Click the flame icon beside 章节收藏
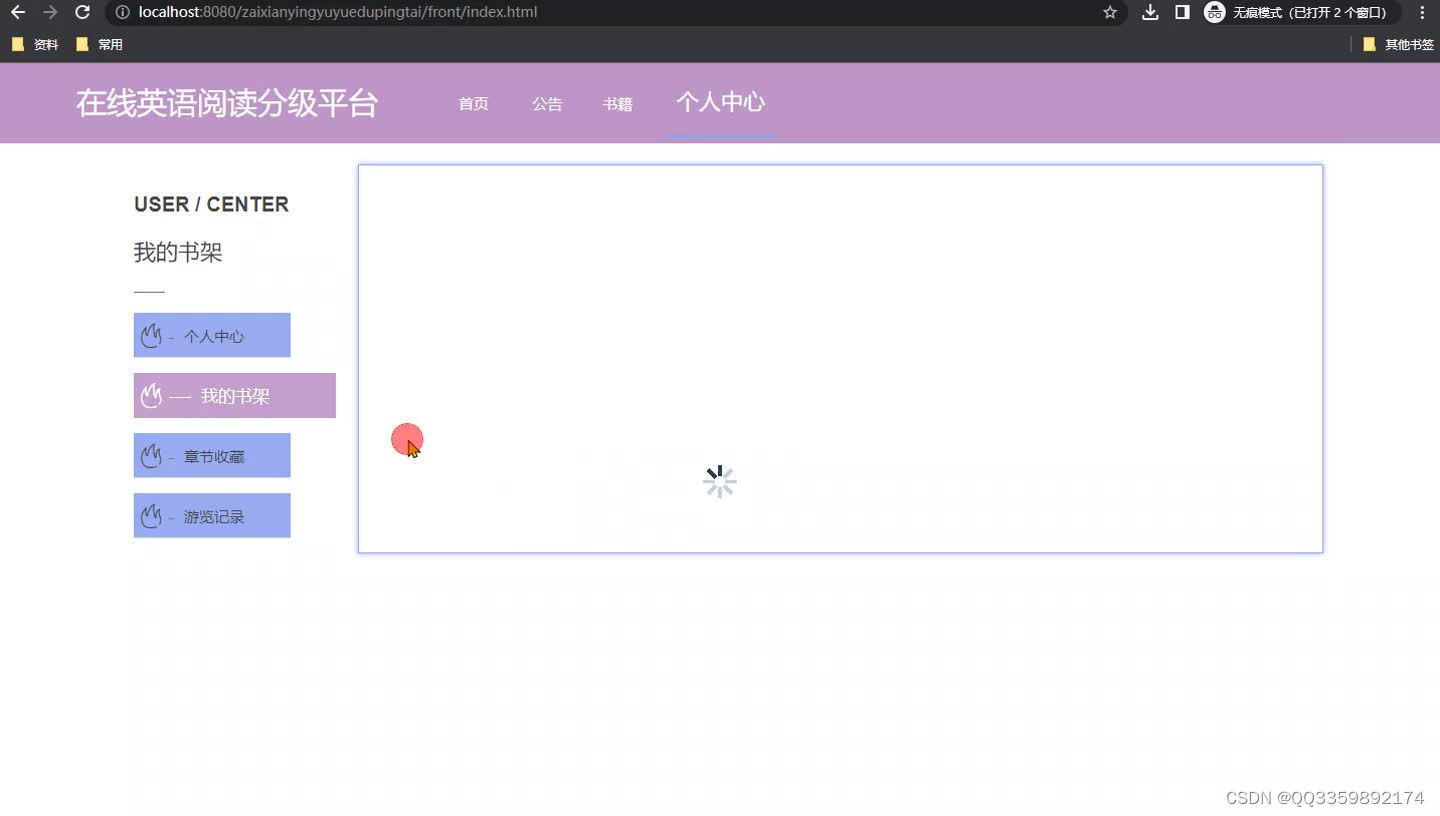The image size is (1440, 816). 151,455
